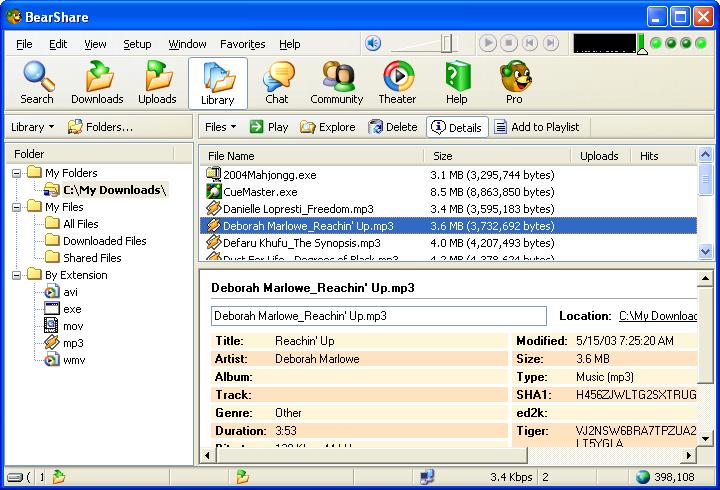Open the Chat view
This screenshot has height=490, width=720.
(277, 83)
